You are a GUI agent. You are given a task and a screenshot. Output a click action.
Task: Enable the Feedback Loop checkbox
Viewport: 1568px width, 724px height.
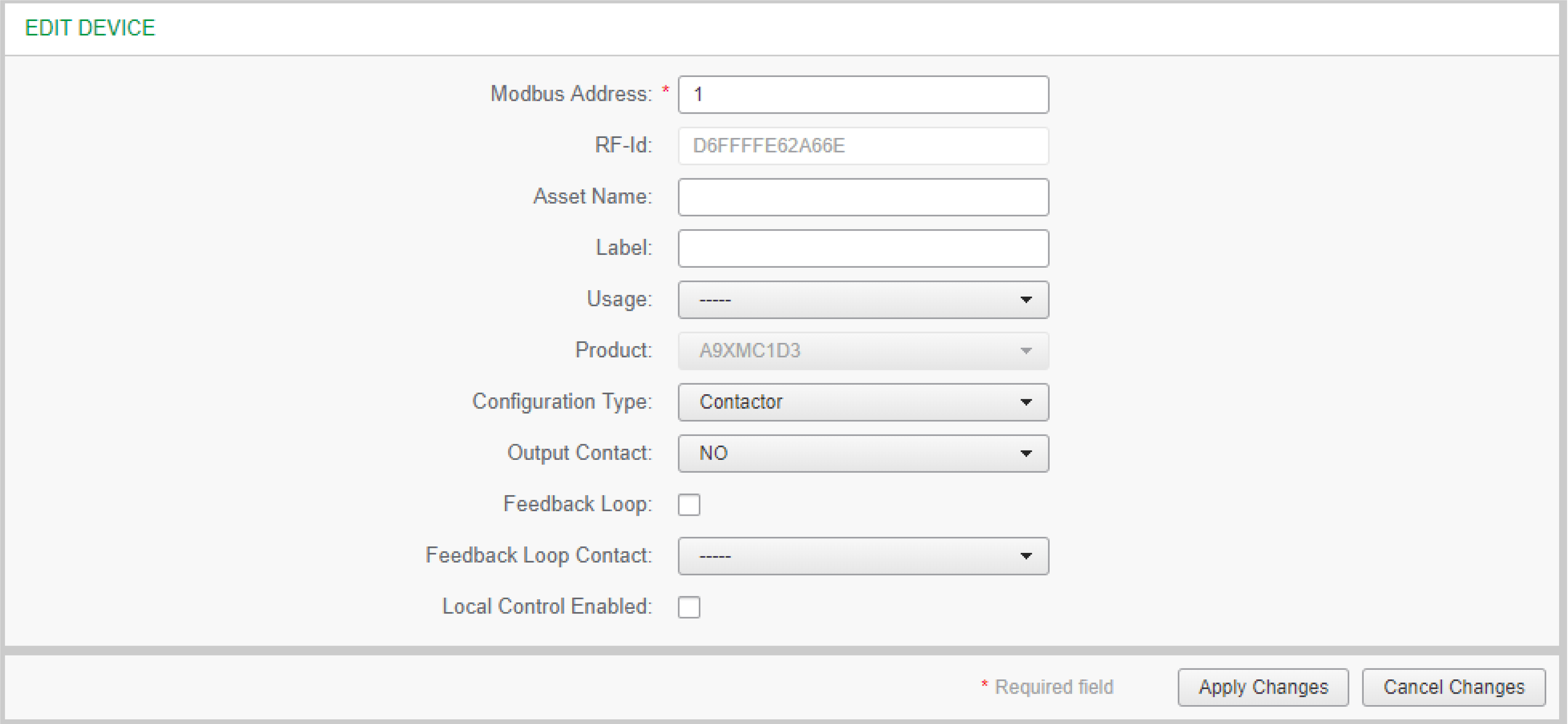coord(689,504)
